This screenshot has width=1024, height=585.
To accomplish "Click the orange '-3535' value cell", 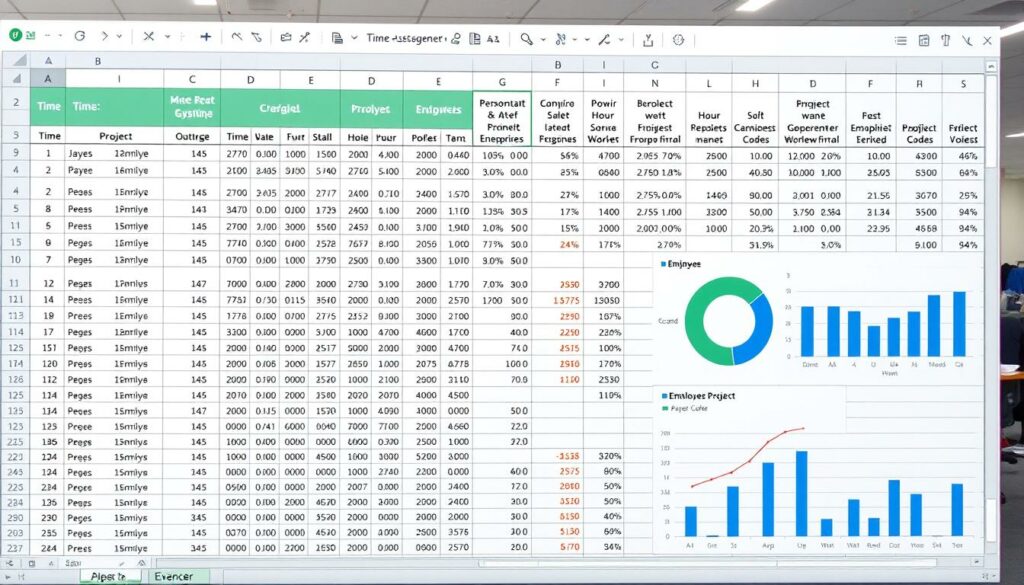I will pyautogui.click(x=568, y=456).
